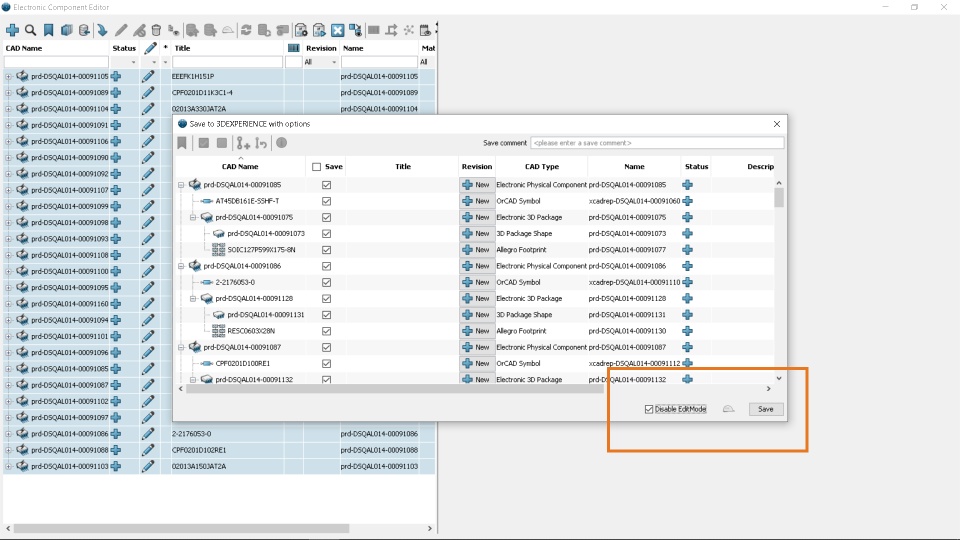Click the trash can Delete icon
This screenshot has width=960, height=540.
click(x=156, y=30)
